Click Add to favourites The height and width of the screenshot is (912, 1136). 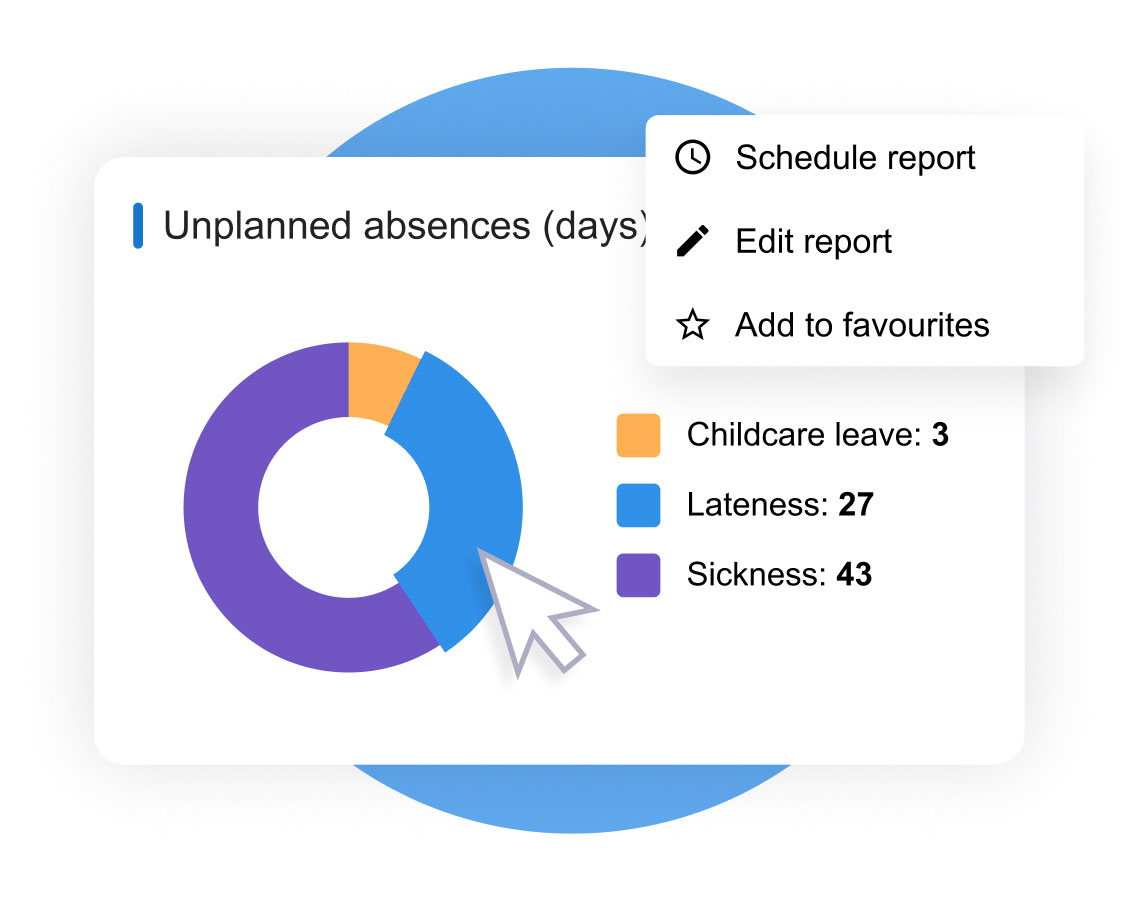tap(862, 324)
